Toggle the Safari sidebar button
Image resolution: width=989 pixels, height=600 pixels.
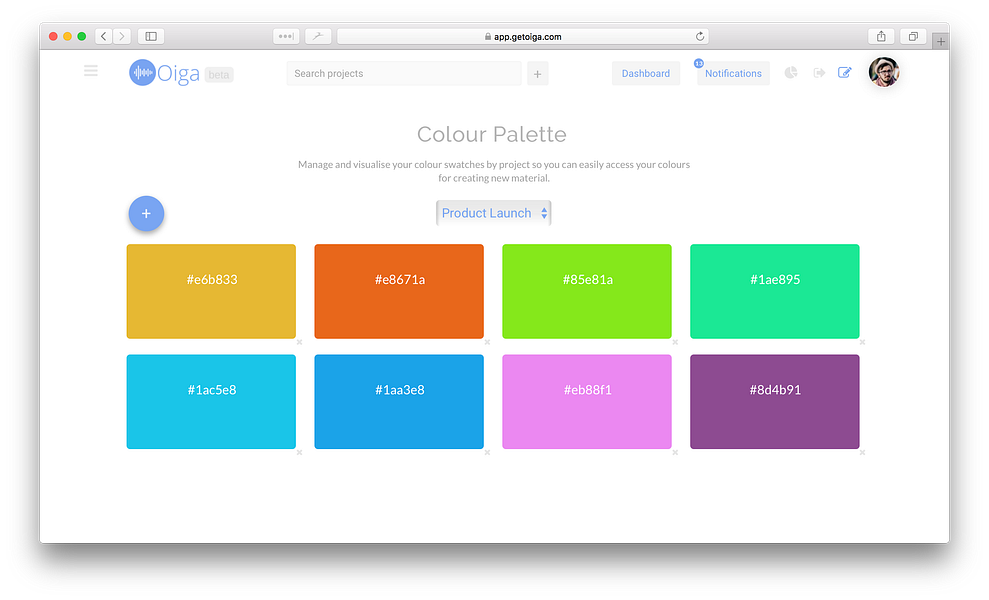pyautogui.click(x=151, y=36)
